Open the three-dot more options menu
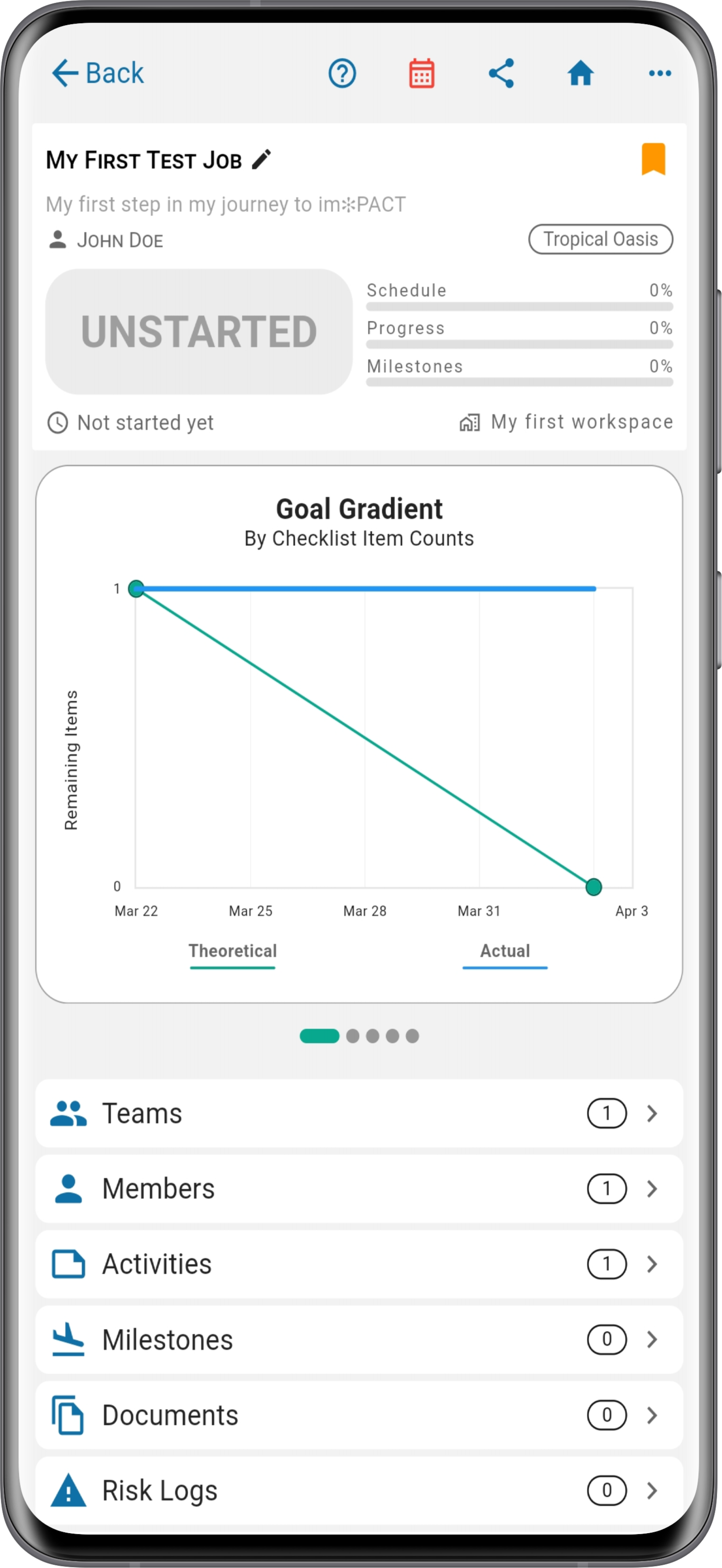 (x=660, y=74)
